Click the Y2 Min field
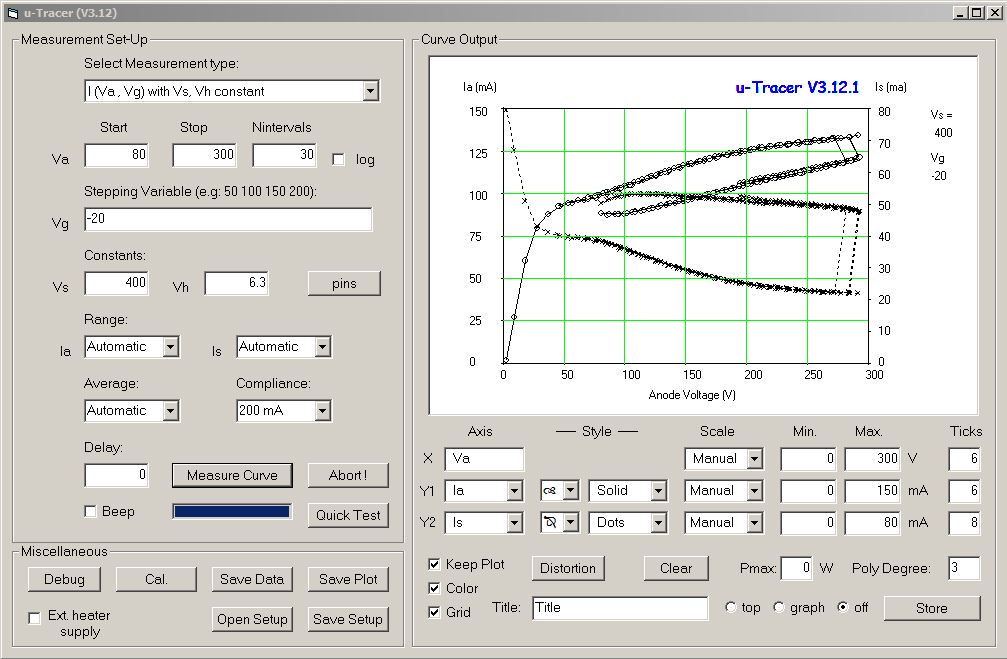The width and height of the screenshot is (1007, 659). pyautogui.click(x=809, y=522)
